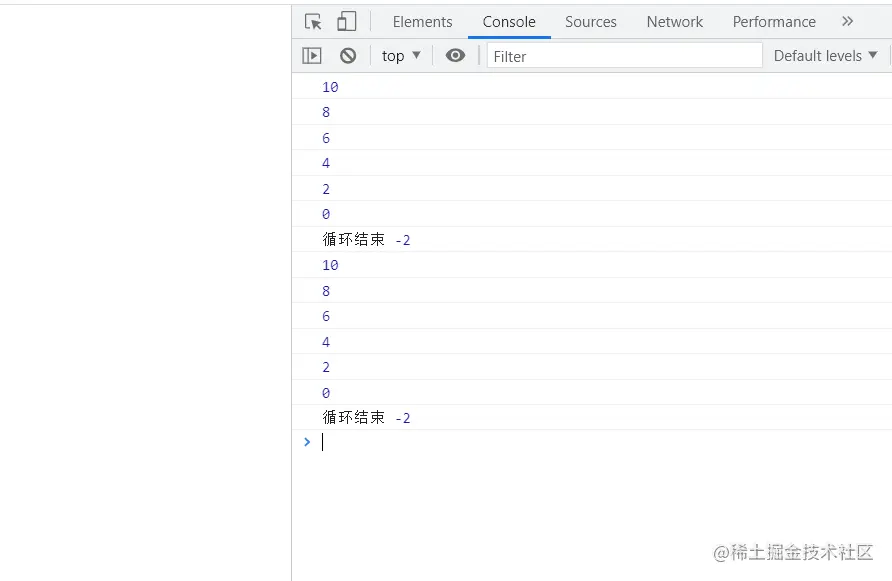Create a live expression with the eye icon
Screen dimensions: 892x581
coord(455,55)
